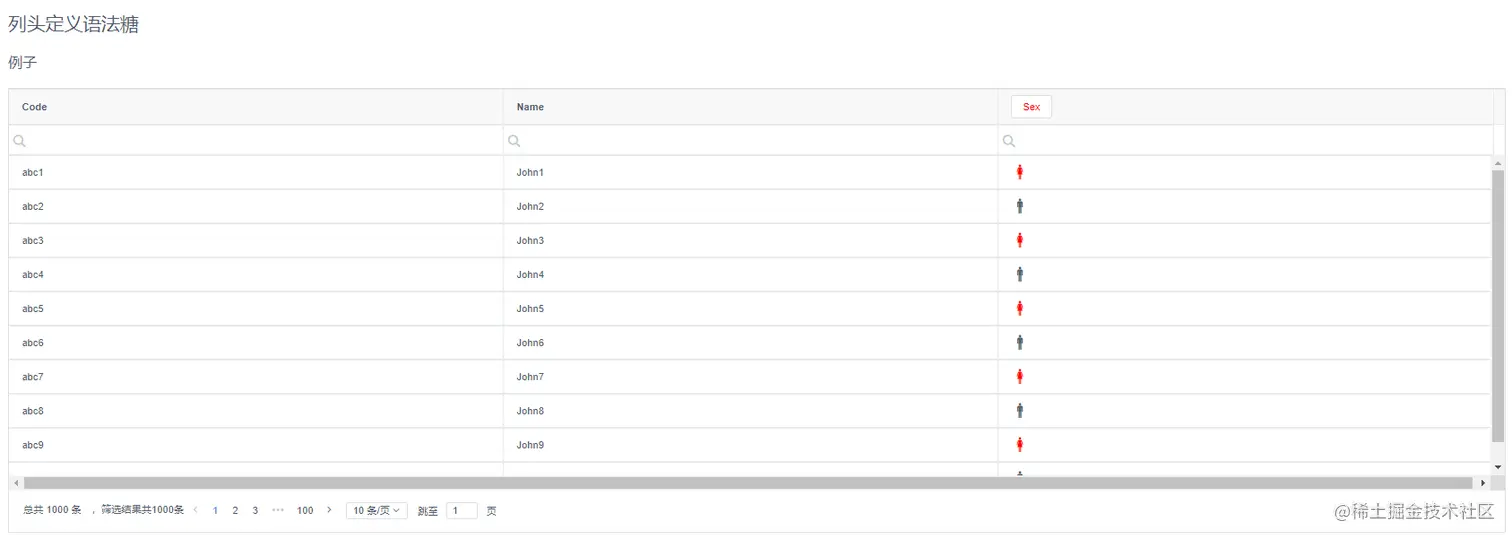Go to page 1
1512x539 pixels.
(215, 510)
